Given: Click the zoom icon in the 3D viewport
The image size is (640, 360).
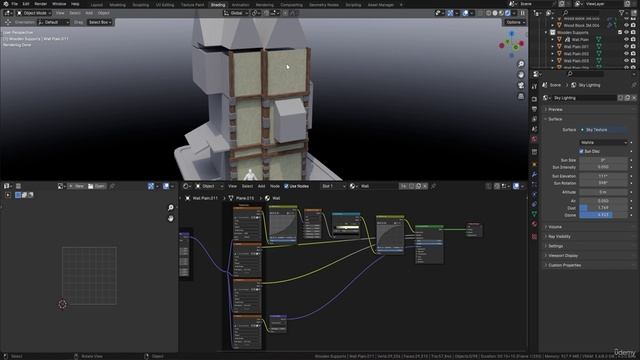Looking at the screenshot, I should click(x=521, y=64).
